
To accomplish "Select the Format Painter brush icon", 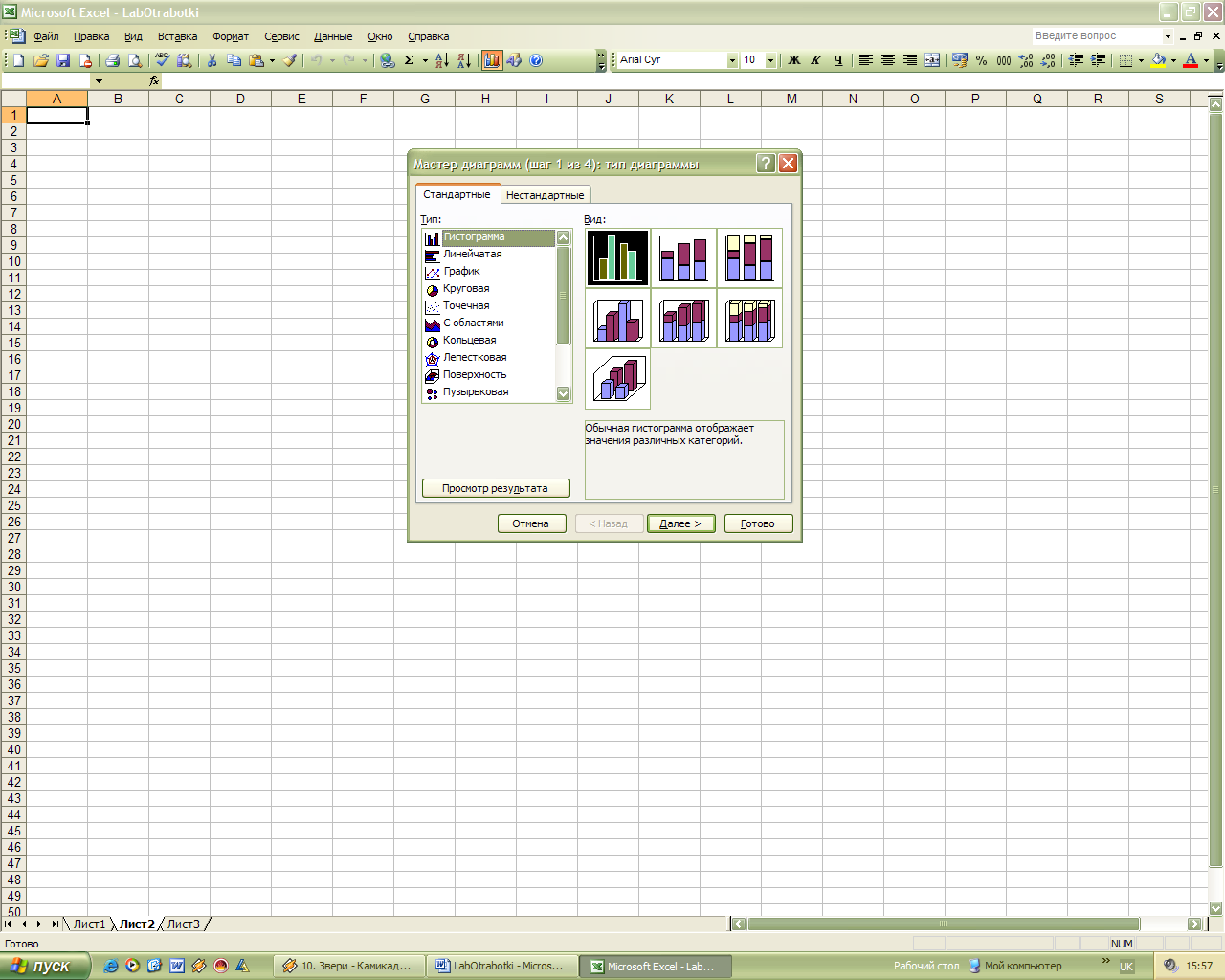I will pos(290,60).
